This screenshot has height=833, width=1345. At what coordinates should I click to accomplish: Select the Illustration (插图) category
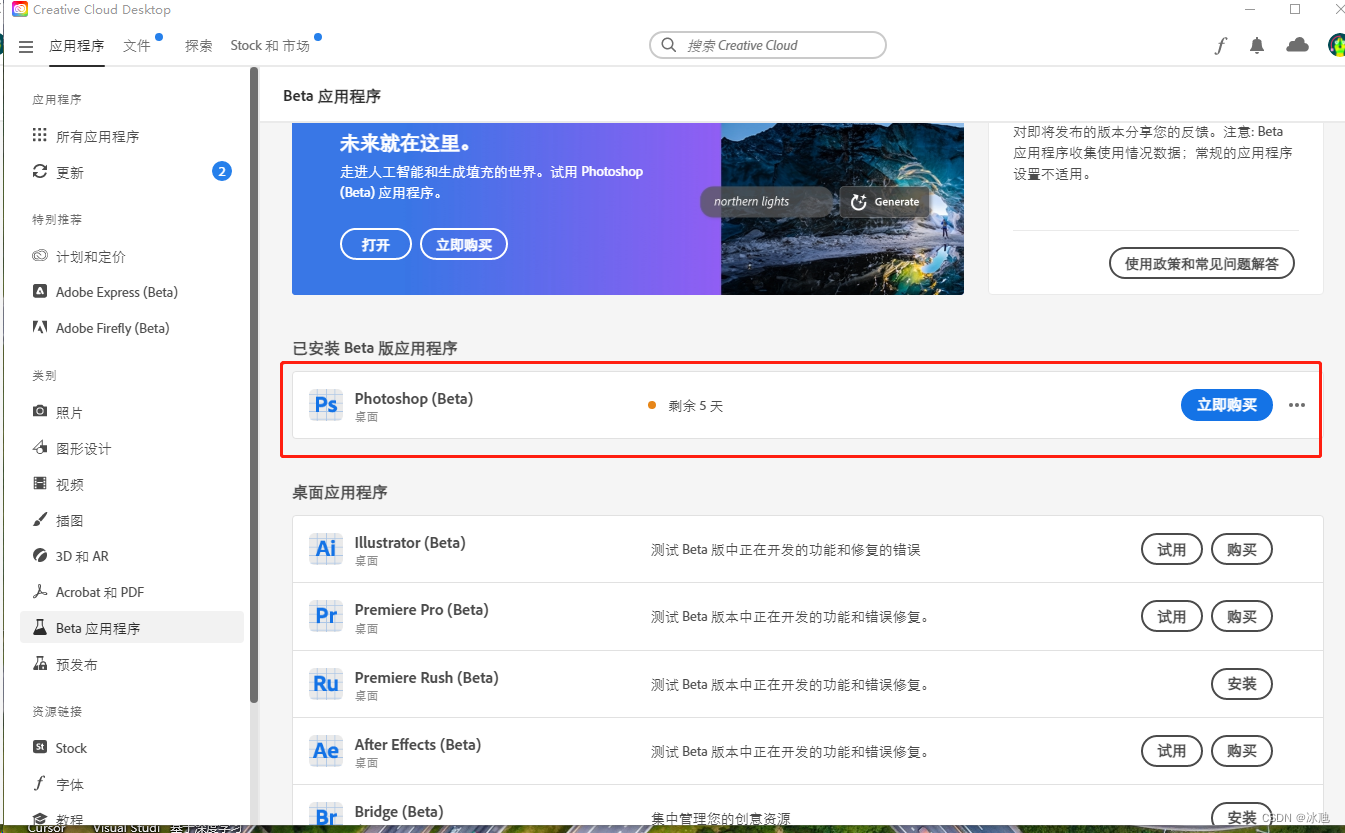click(132, 520)
